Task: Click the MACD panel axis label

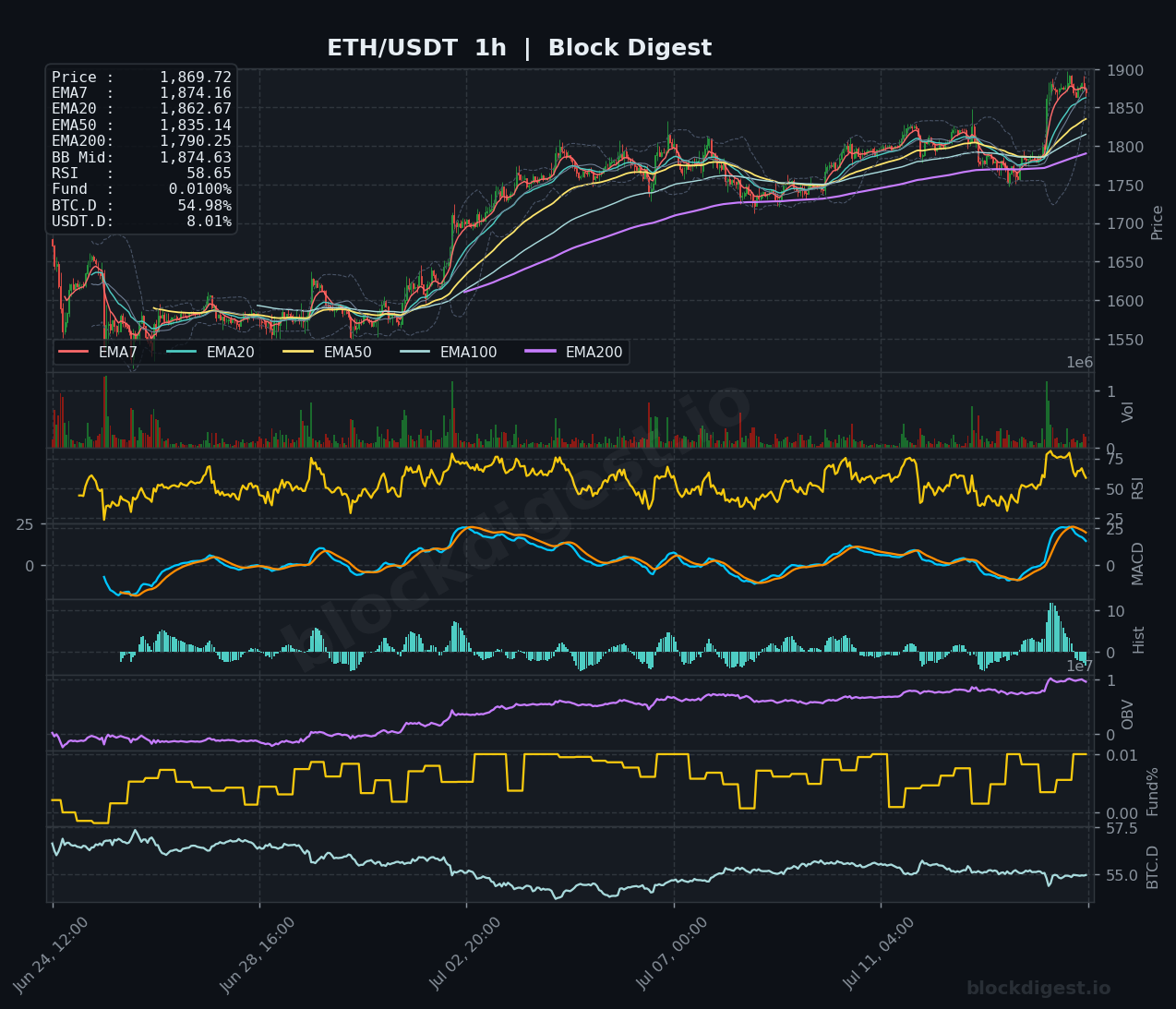Action: 1137,563
